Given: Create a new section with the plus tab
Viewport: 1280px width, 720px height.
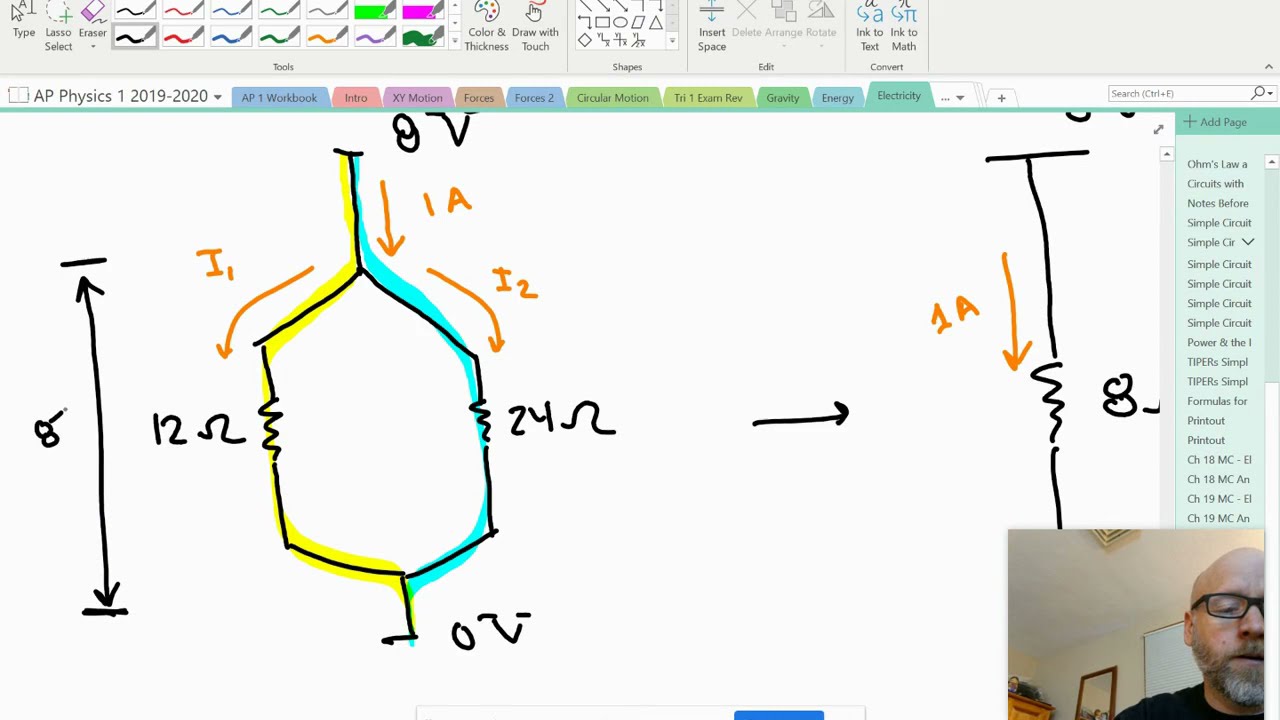Looking at the screenshot, I should tap(1001, 98).
